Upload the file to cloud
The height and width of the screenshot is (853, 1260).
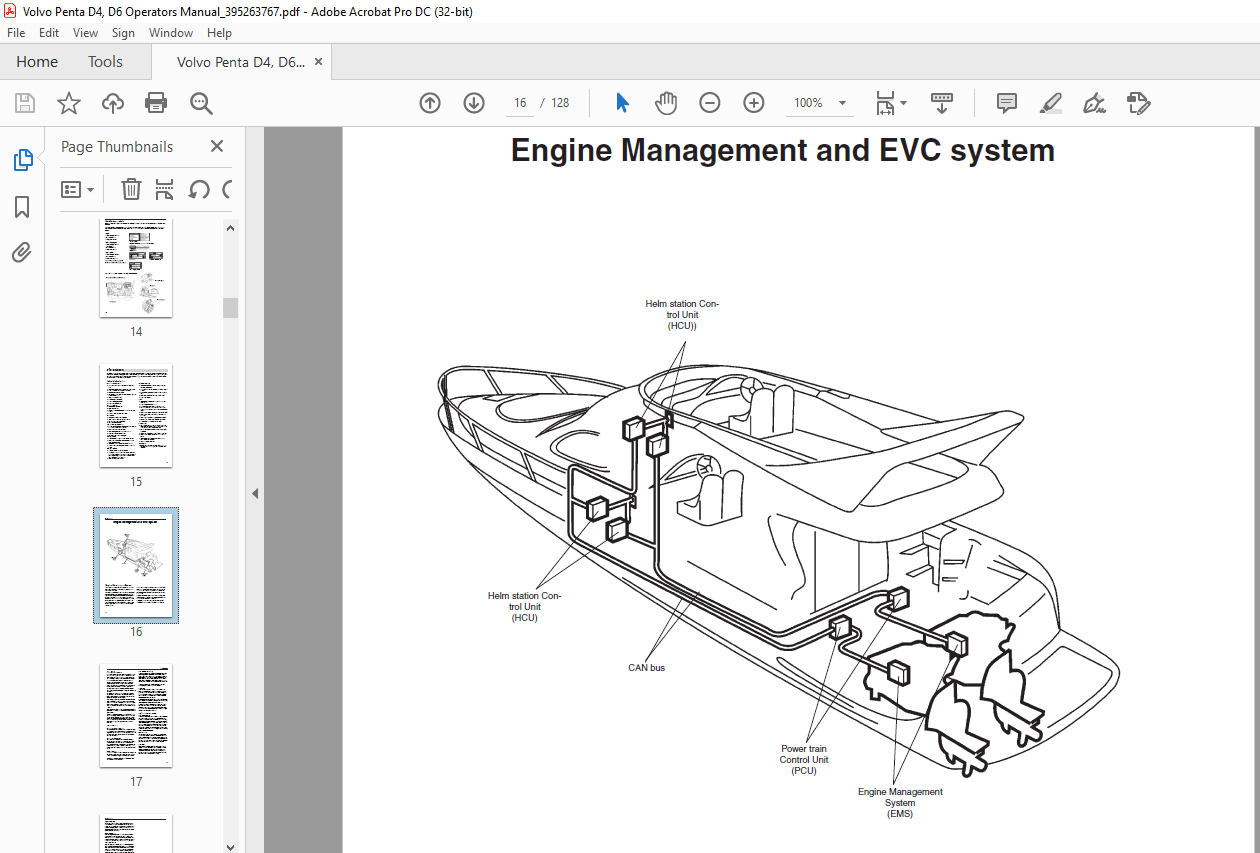[113, 103]
